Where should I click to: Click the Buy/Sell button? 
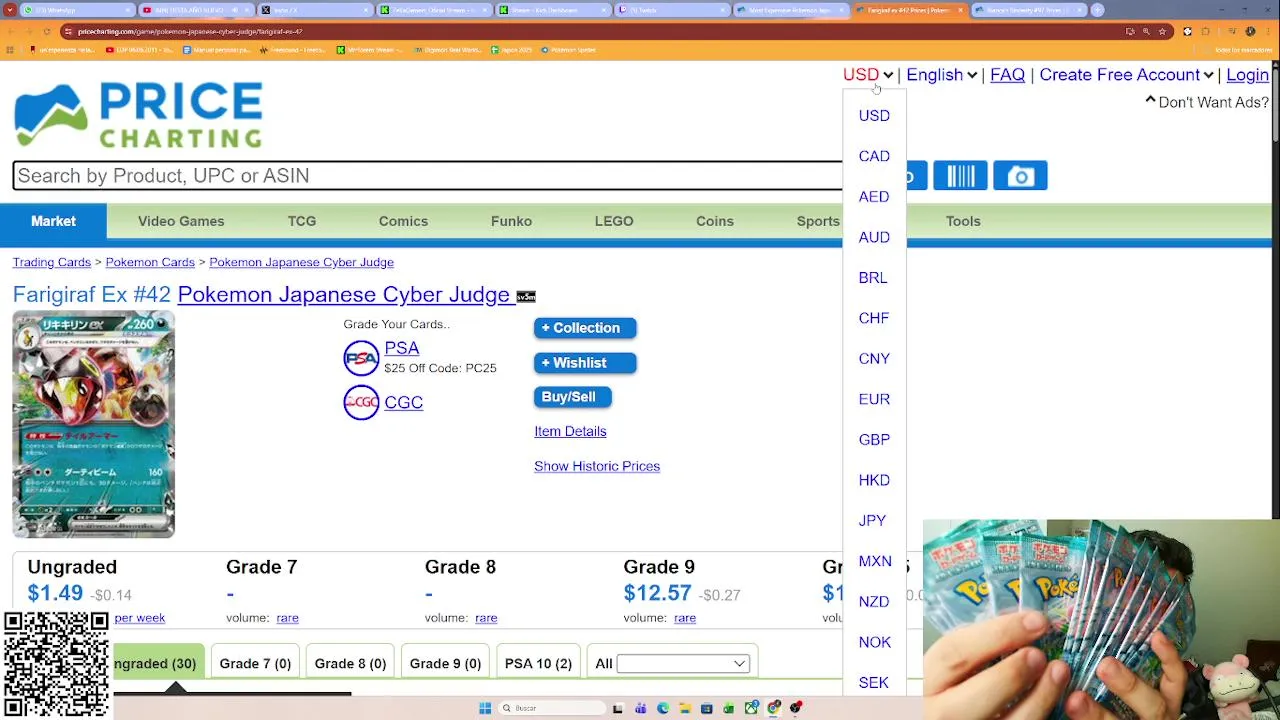[x=573, y=397]
